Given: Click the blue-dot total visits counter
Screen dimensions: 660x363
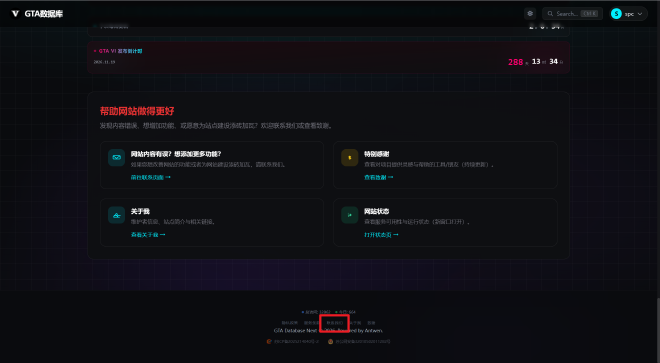Looking at the screenshot, I should [316, 312].
